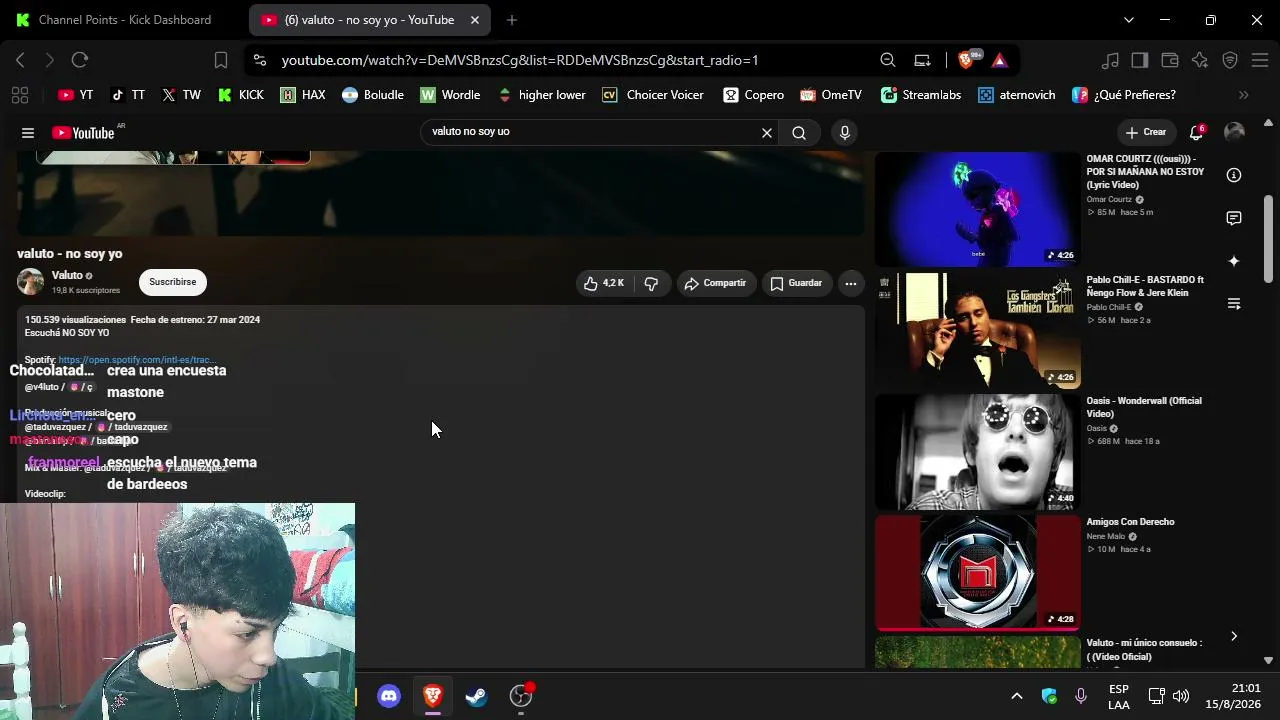Open the apps grid in bookmarks bar

point(19,95)
